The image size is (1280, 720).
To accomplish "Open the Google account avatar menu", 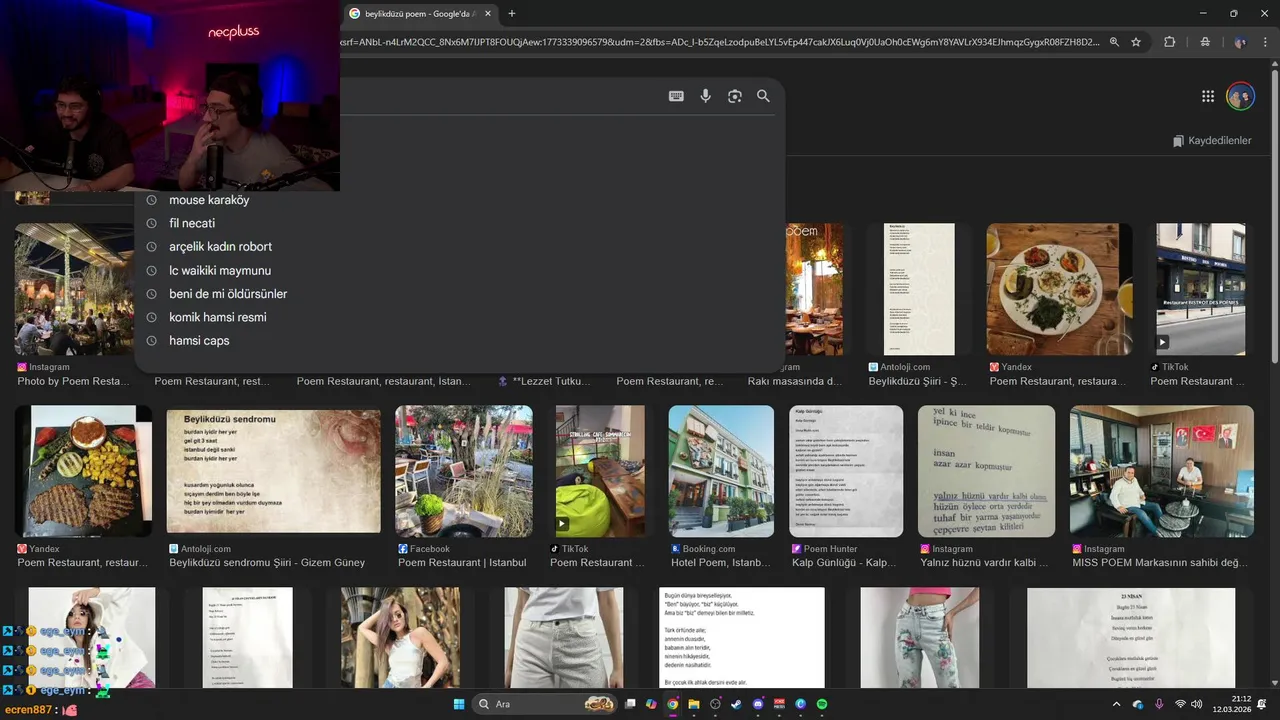I will pyautogui.click(x=1240, y=96).
